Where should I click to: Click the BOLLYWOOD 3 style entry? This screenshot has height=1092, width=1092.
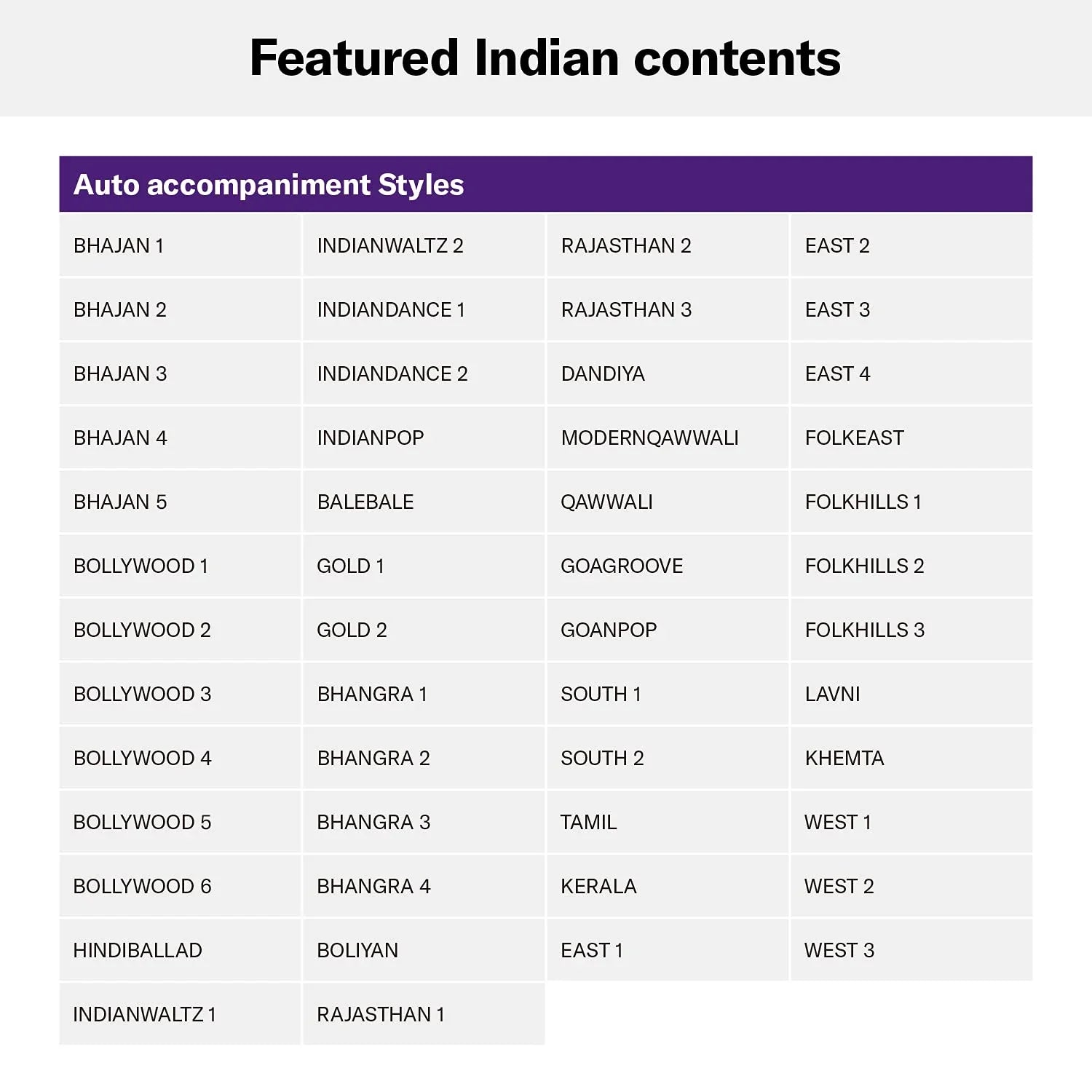pos(142,695)
